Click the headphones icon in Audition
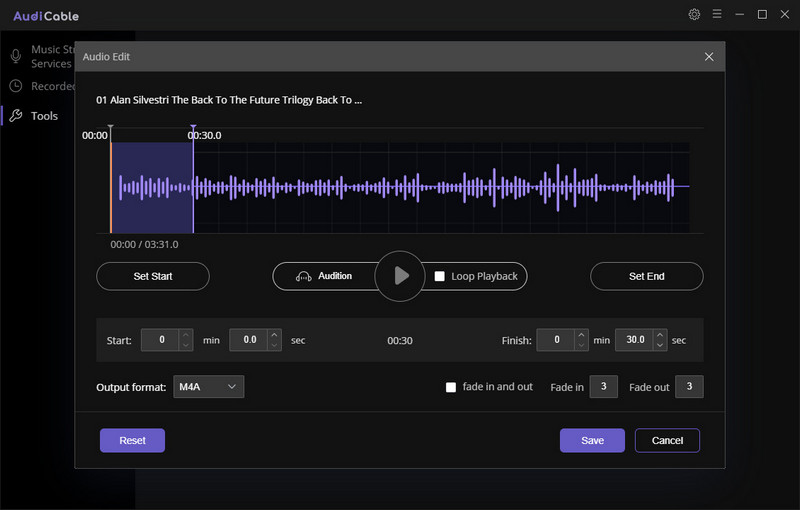 pyautogui.click(x=304, y=276)
